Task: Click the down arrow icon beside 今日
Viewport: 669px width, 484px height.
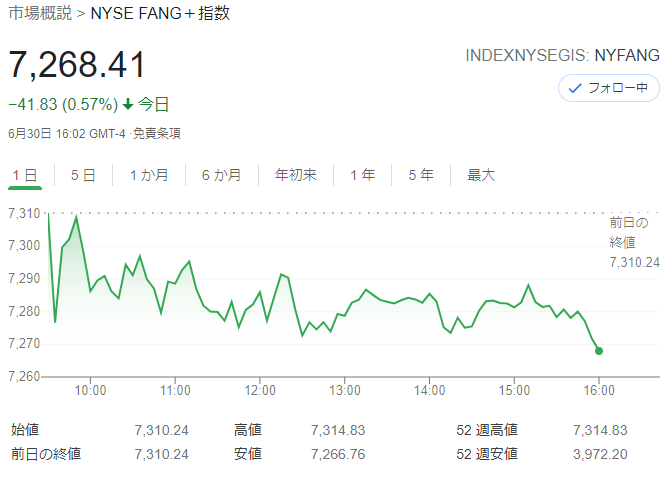Action: click(128, 104)
